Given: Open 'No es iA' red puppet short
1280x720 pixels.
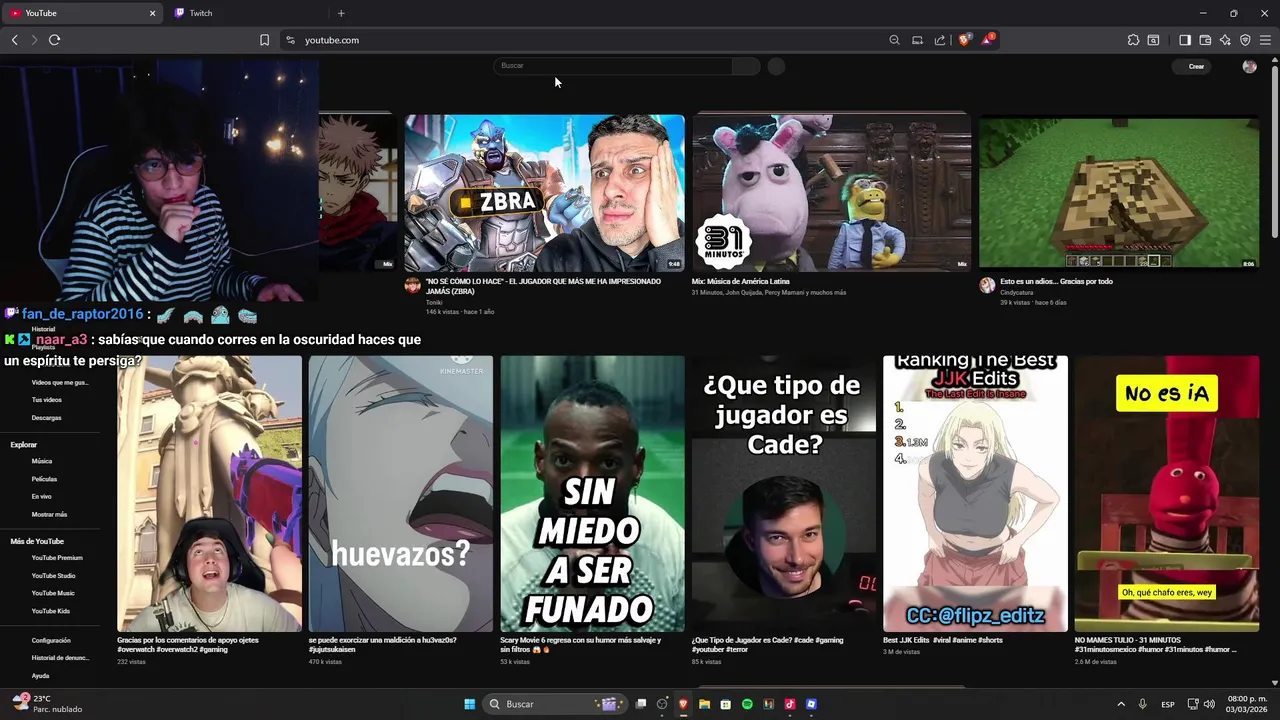Looking at the screenshot, I should [x=1167, y=494].
